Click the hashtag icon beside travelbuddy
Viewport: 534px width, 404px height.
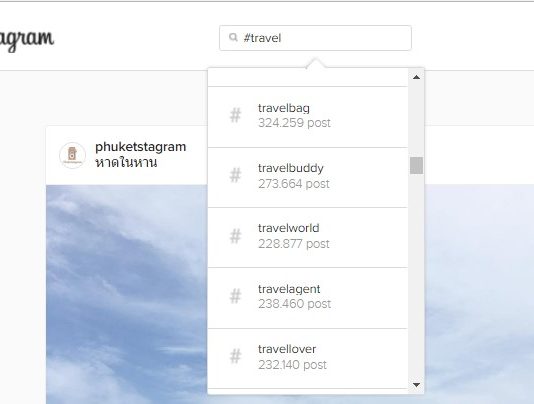pyautogui.click(x=235, y=175)
